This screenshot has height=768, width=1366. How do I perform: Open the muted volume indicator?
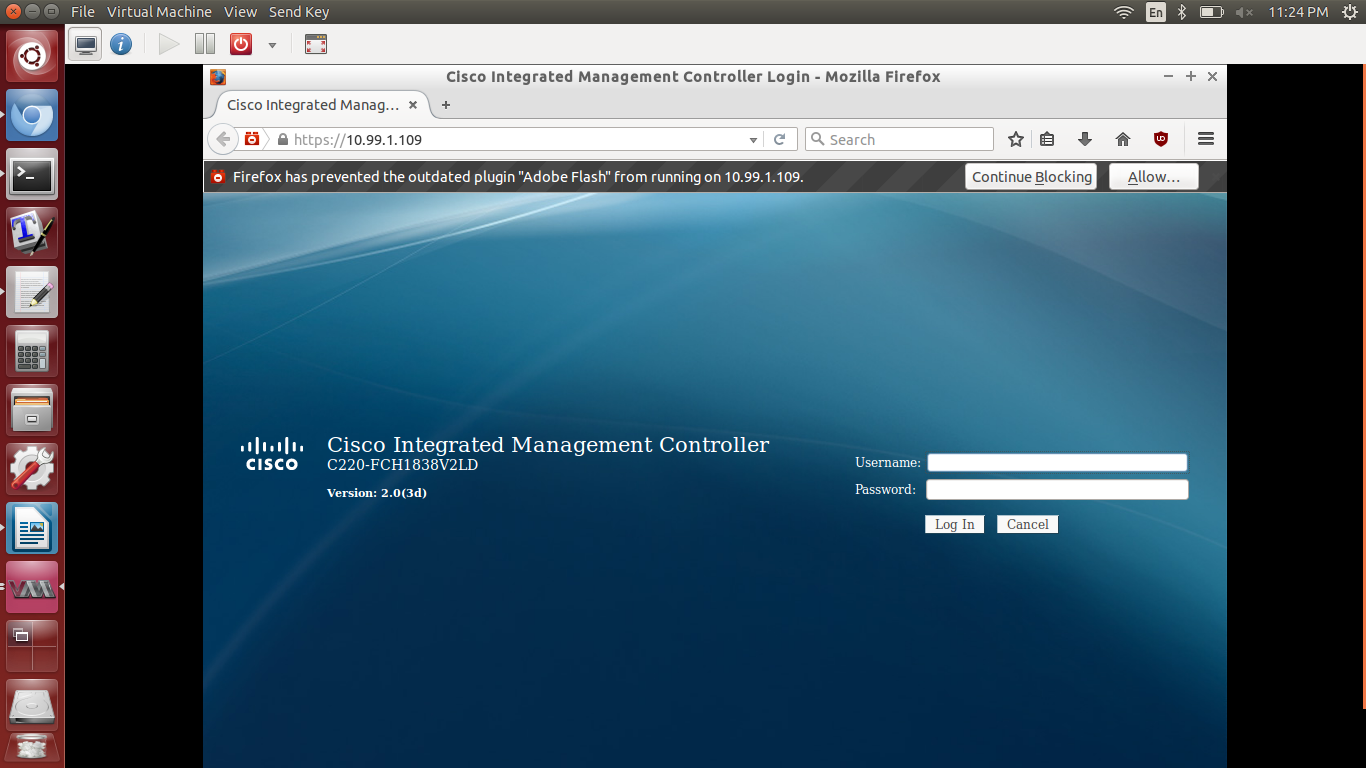(x=1244, y=12)
